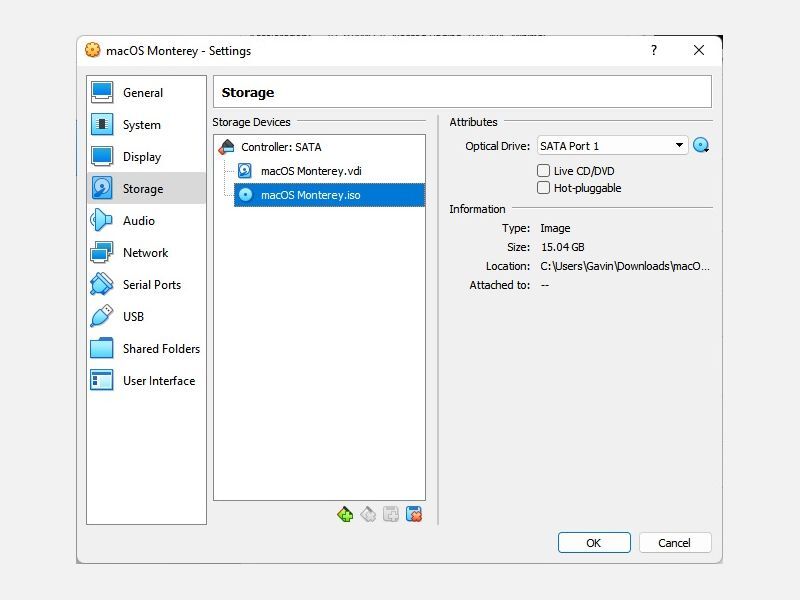Expand the Optical Drive SATA Port 1 selector
Image resolution: width=800 pixels, height=600 pixels.
click(680, 144)
